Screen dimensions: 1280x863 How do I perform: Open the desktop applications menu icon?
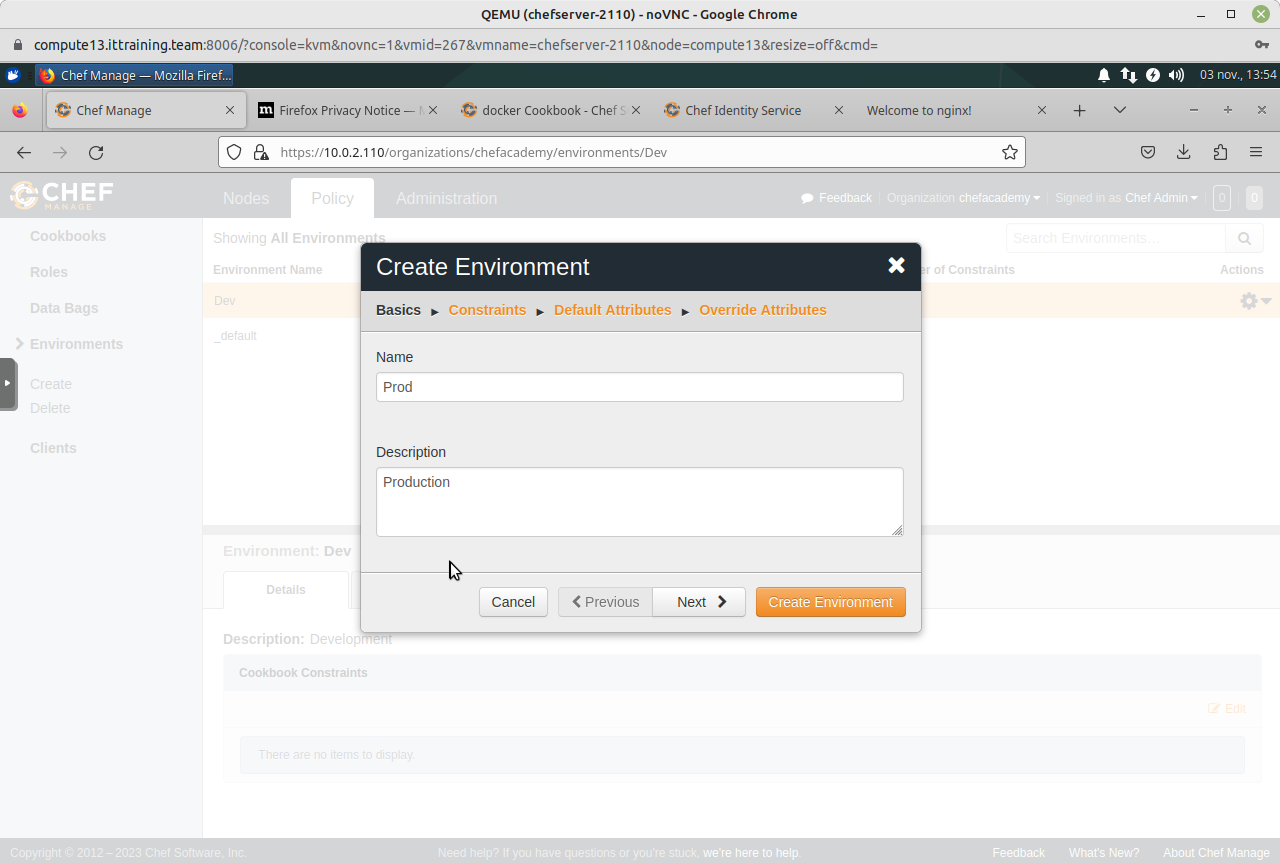tap(13, 75)
